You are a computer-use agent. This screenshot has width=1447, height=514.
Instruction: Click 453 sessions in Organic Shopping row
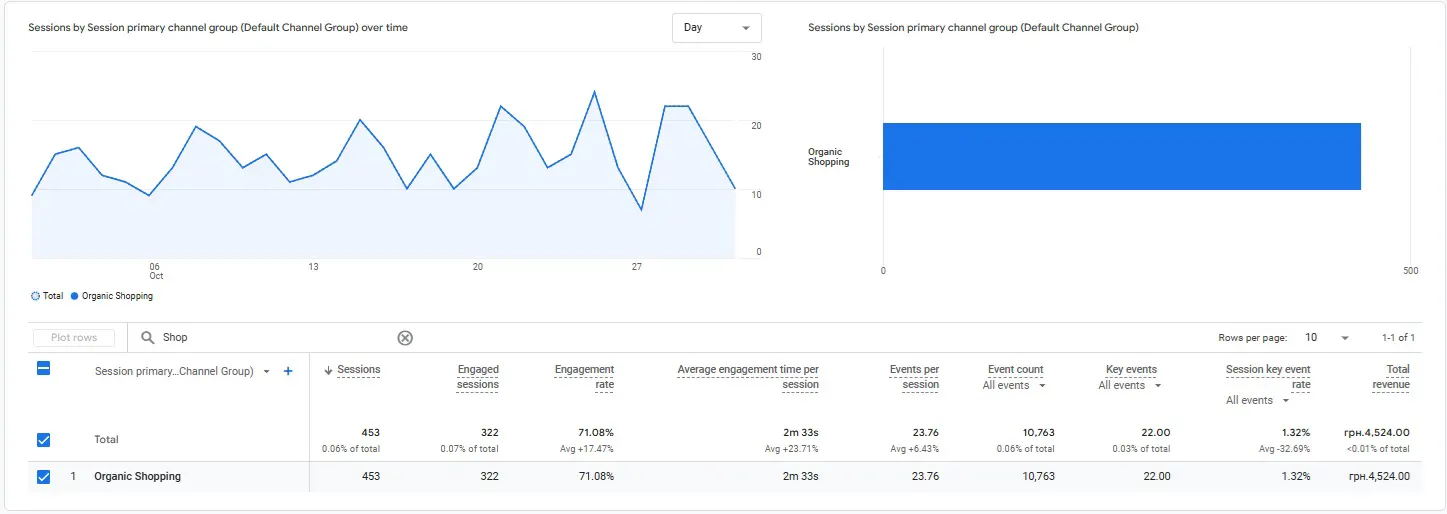point(370,477)
